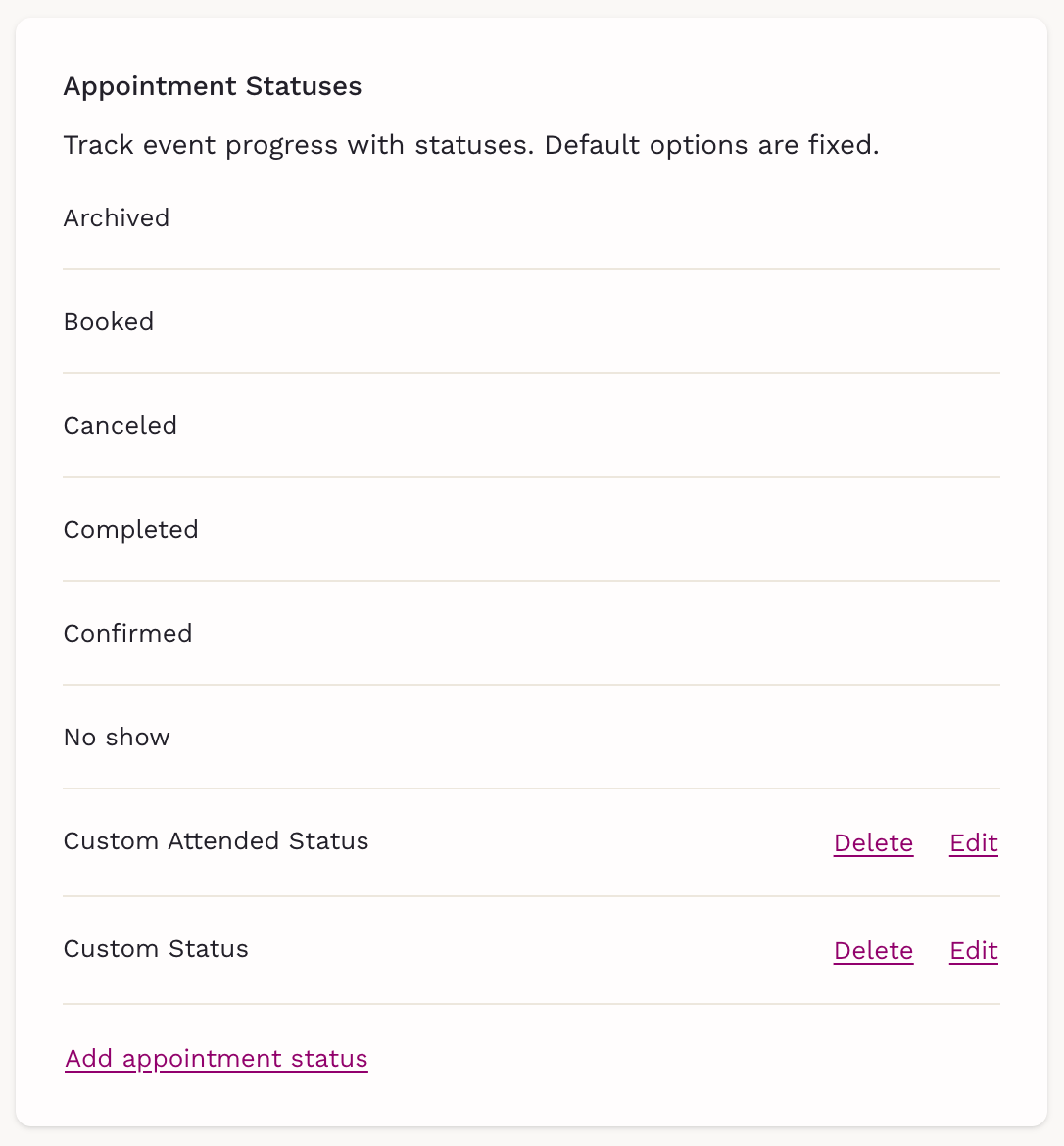The image size is (1064, 1146).
Task: Click the Add appointment status link
Action: coord(217,1059)
